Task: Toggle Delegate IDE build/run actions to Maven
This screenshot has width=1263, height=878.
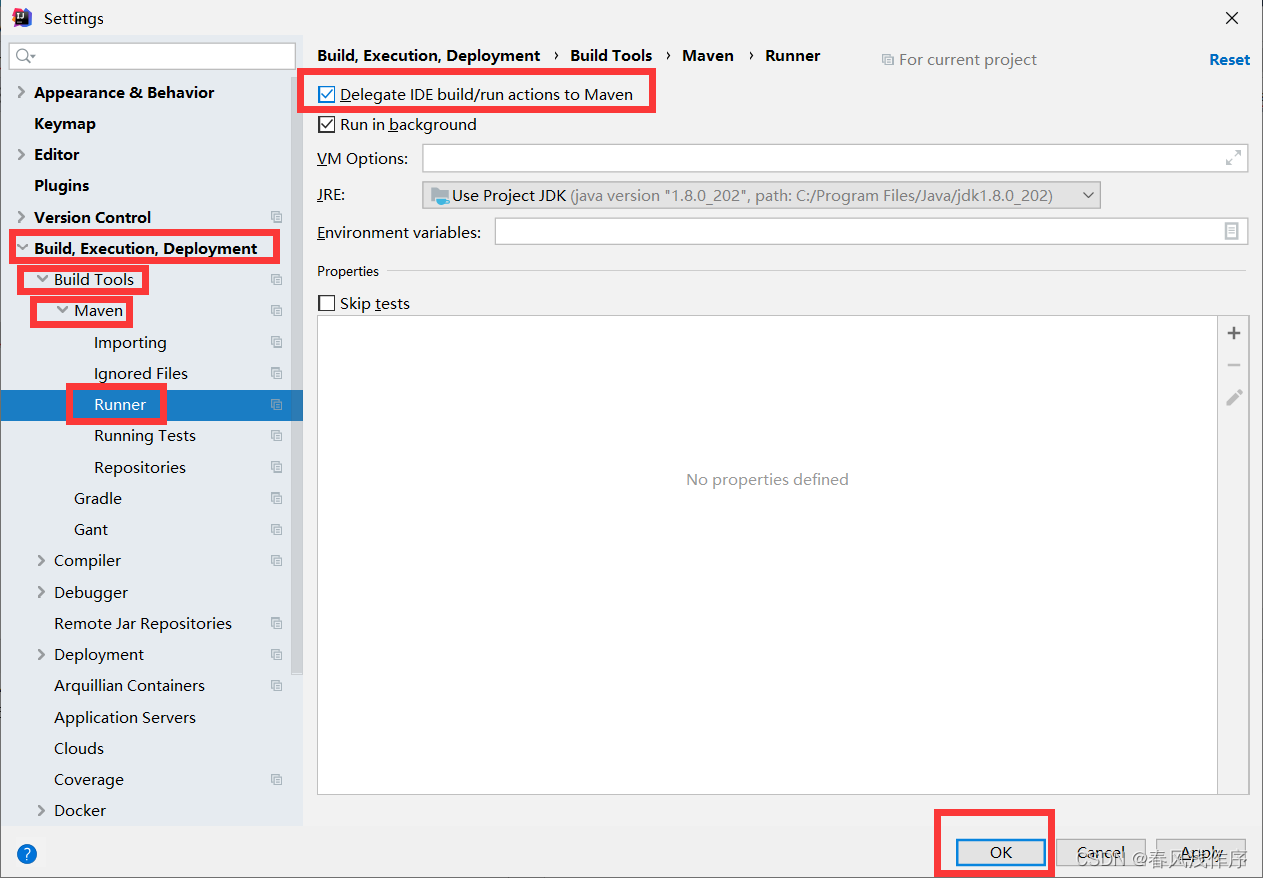Action: coord(326,94)
